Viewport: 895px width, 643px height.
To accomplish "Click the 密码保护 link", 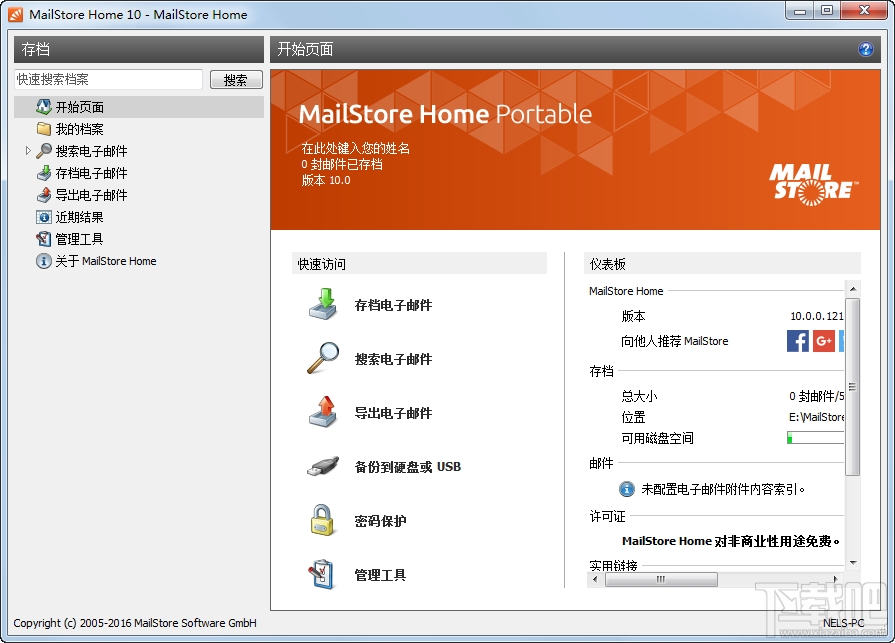I will pos(380,521).
